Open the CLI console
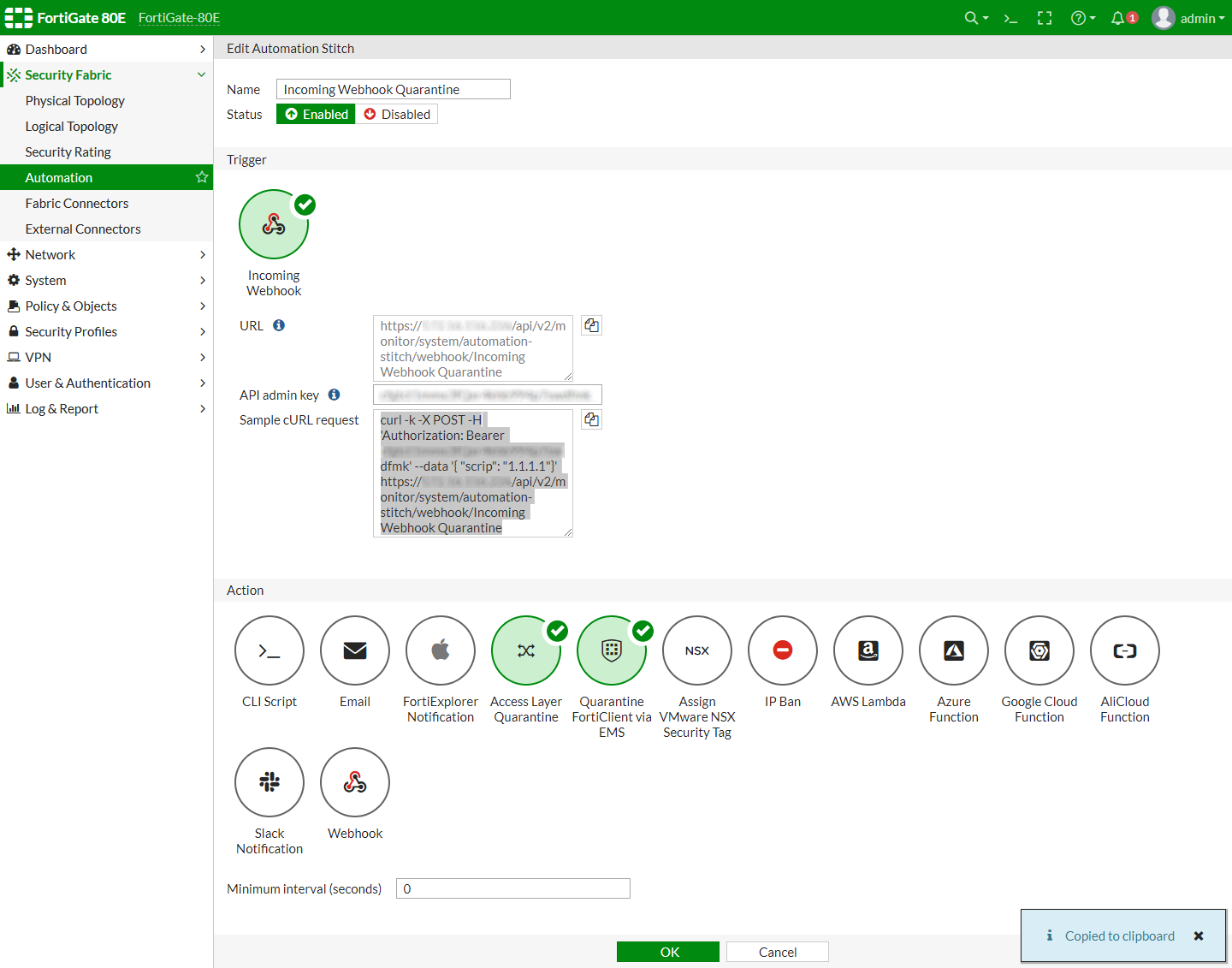Viewport: 1232px width, 968px height. click(1010, 18)
